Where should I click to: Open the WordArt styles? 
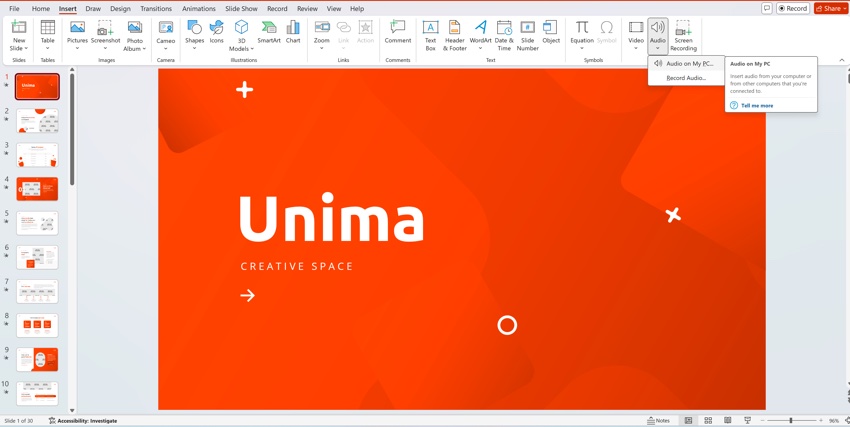480,36
